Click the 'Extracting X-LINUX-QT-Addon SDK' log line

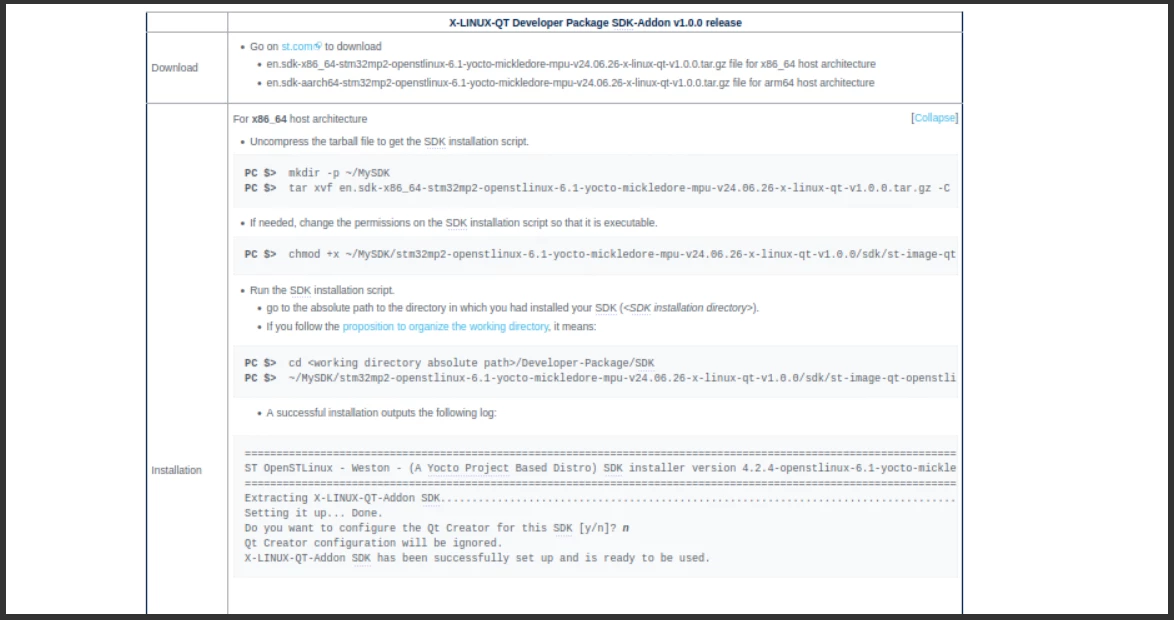coord(600,498)
